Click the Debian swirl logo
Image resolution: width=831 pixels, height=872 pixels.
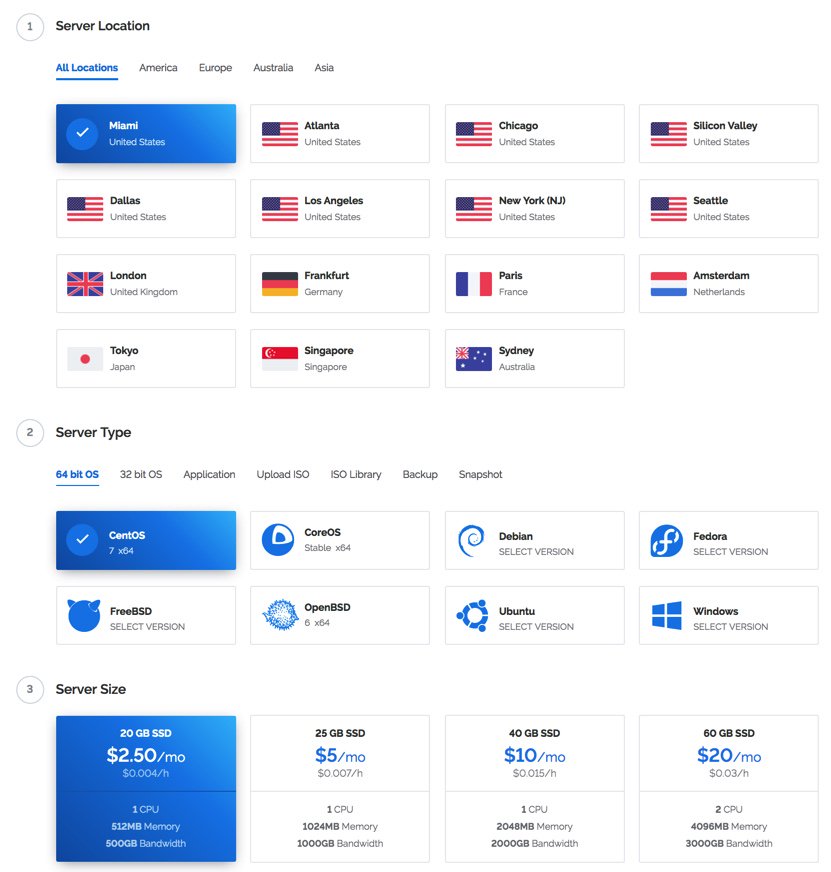click(471, 541)
